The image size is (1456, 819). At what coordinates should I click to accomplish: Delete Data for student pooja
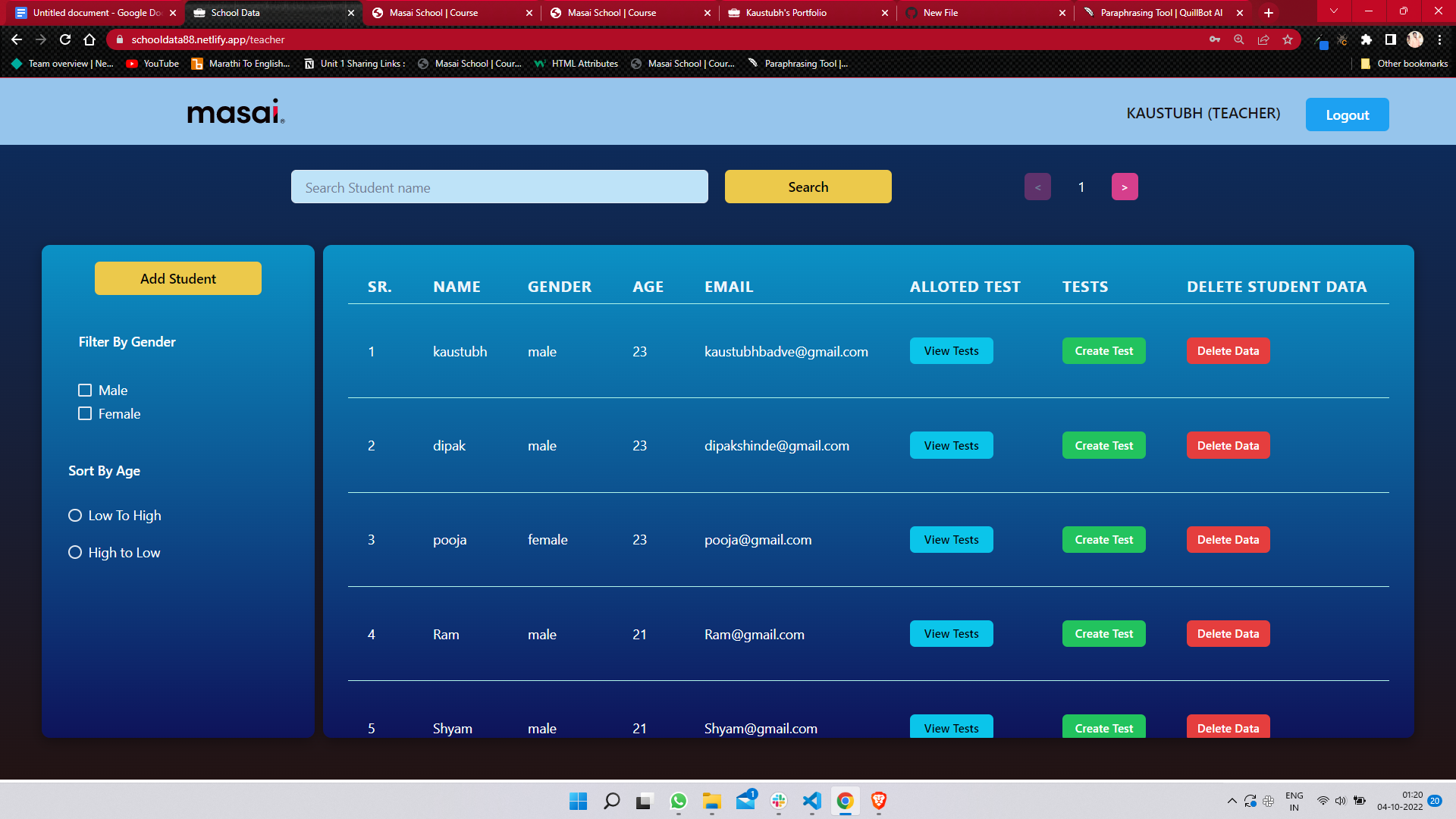click(1228, 539)
